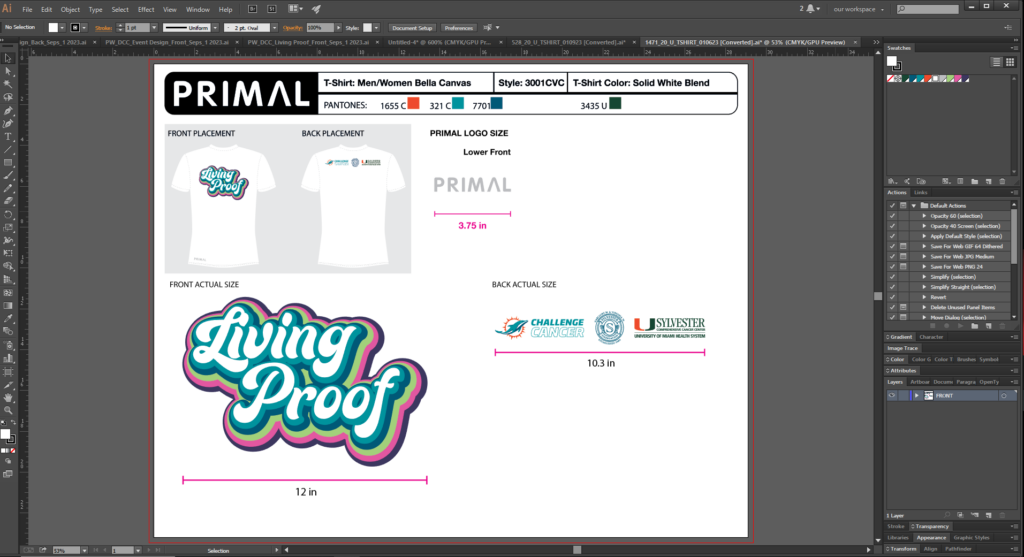
Task: Open the Swatch Libraries menu icon
Action: 892,182
